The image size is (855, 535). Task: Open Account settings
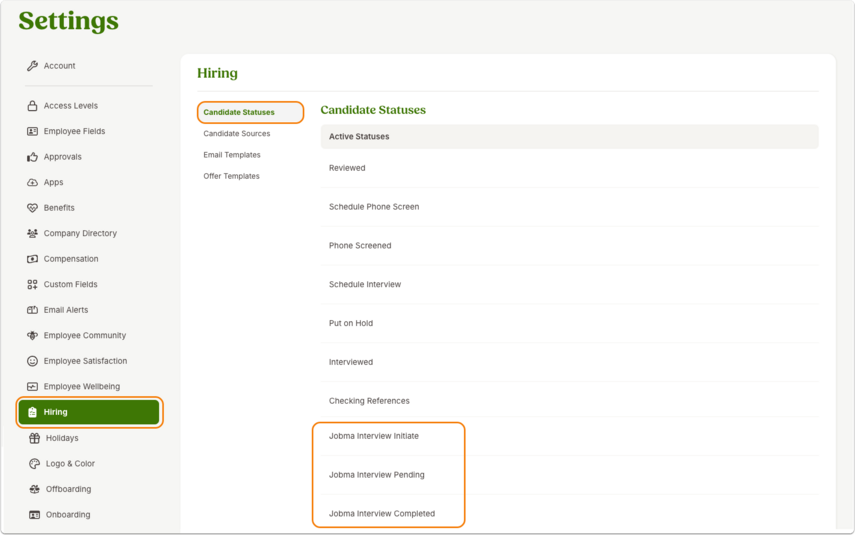(x=59, y=66)
